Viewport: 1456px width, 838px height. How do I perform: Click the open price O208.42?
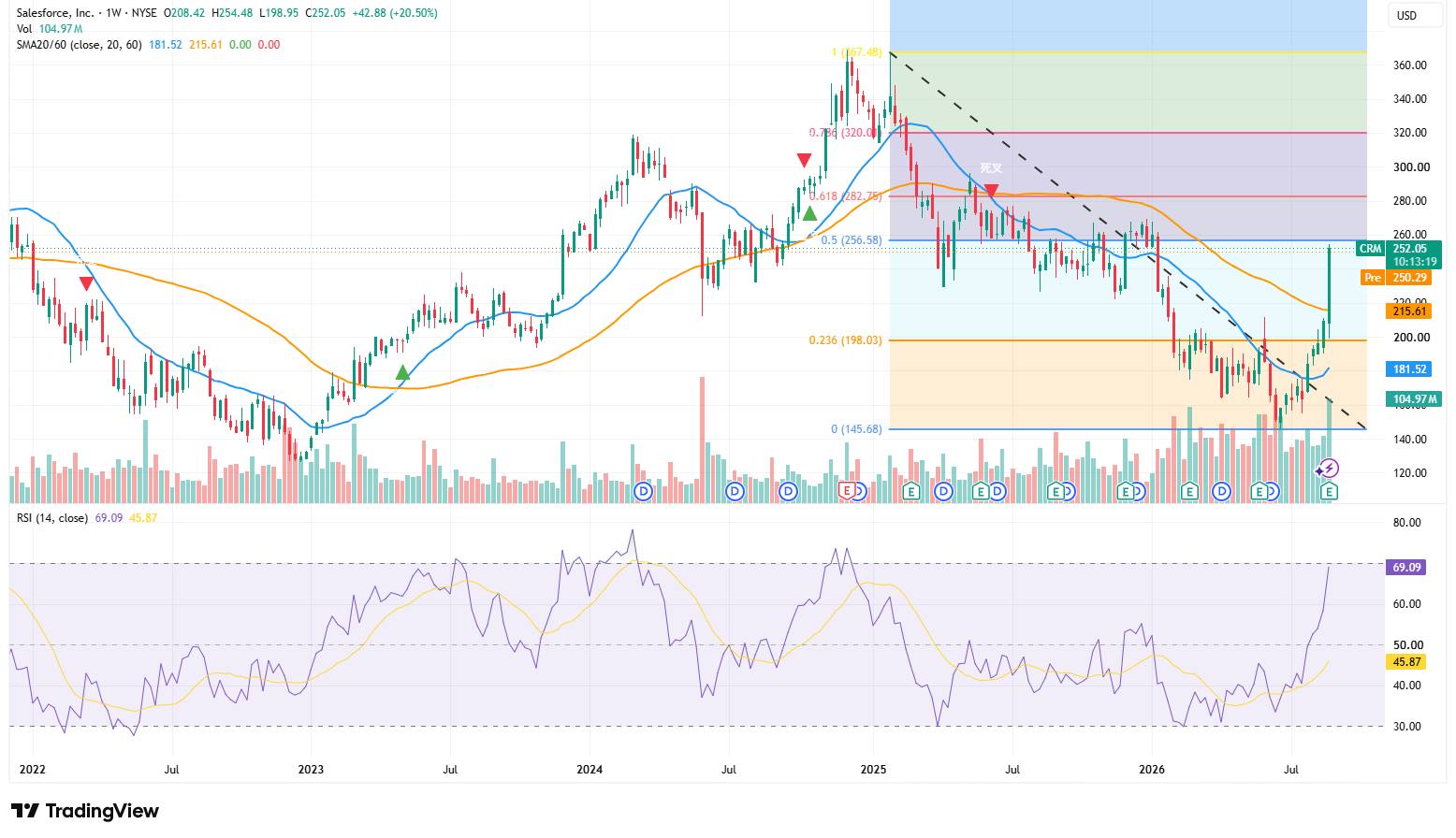point(185,13)
